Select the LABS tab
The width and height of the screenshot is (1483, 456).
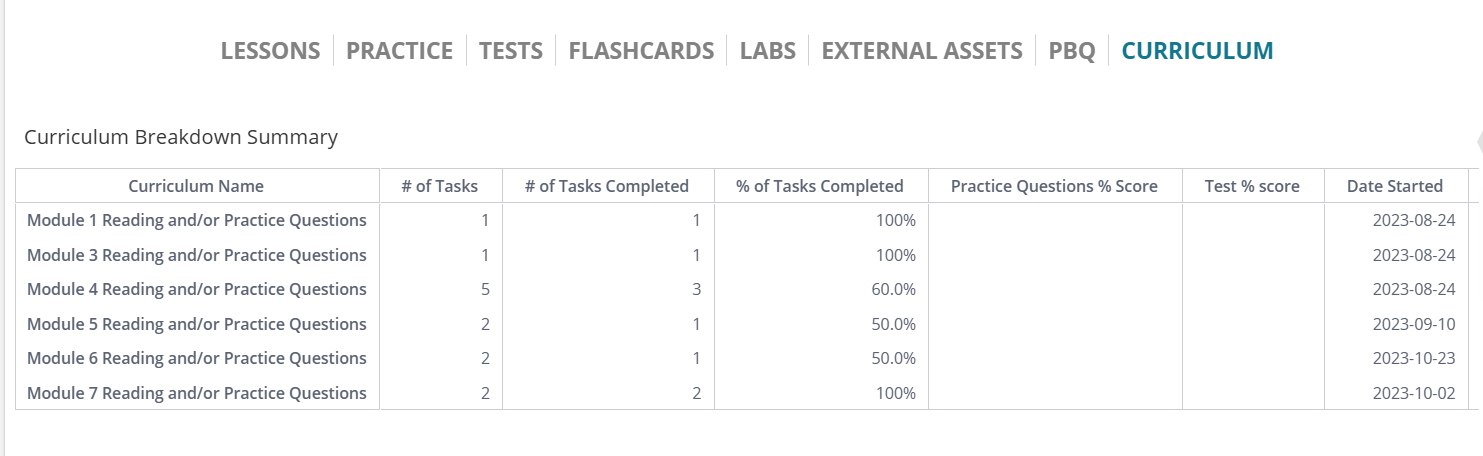tap(768, 51)
